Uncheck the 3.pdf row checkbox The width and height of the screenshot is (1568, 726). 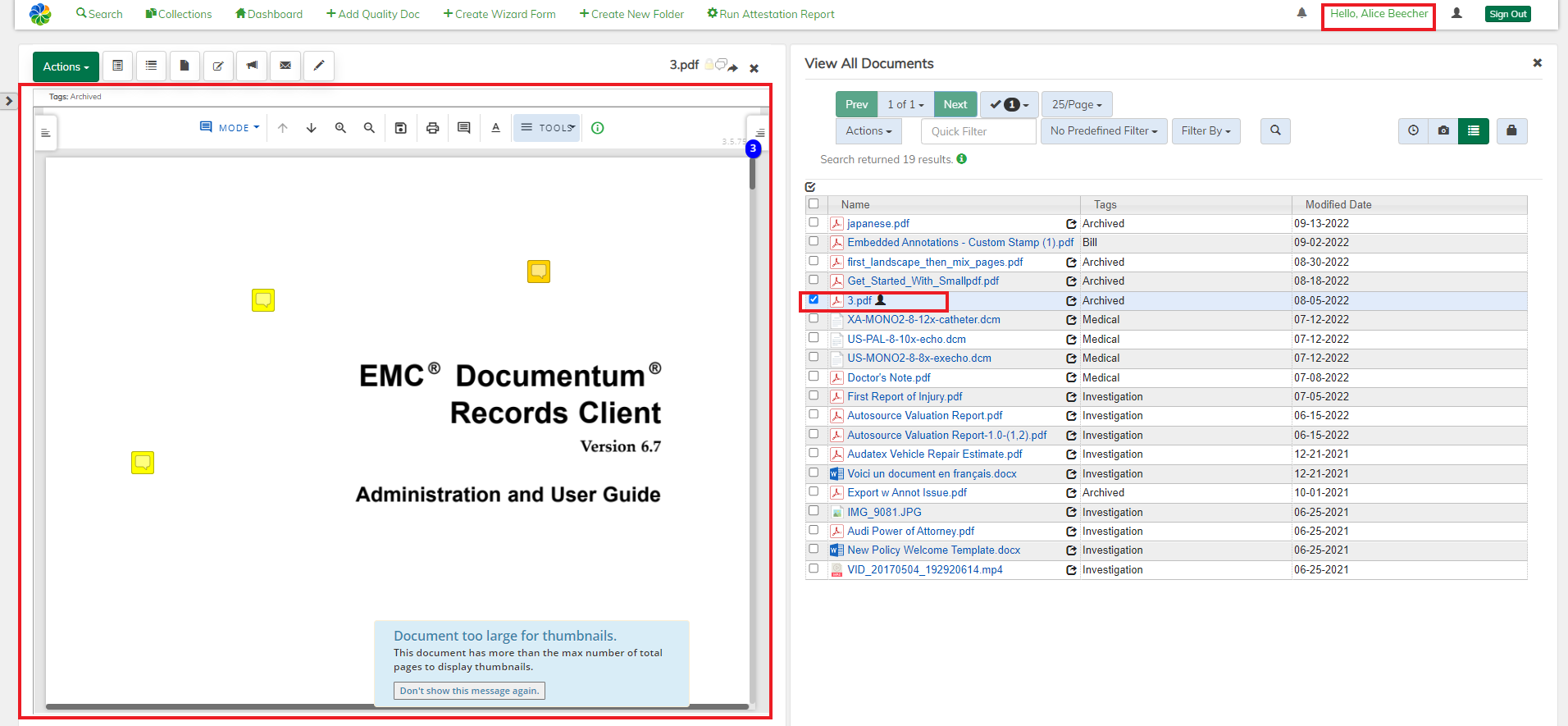(814, 299)
